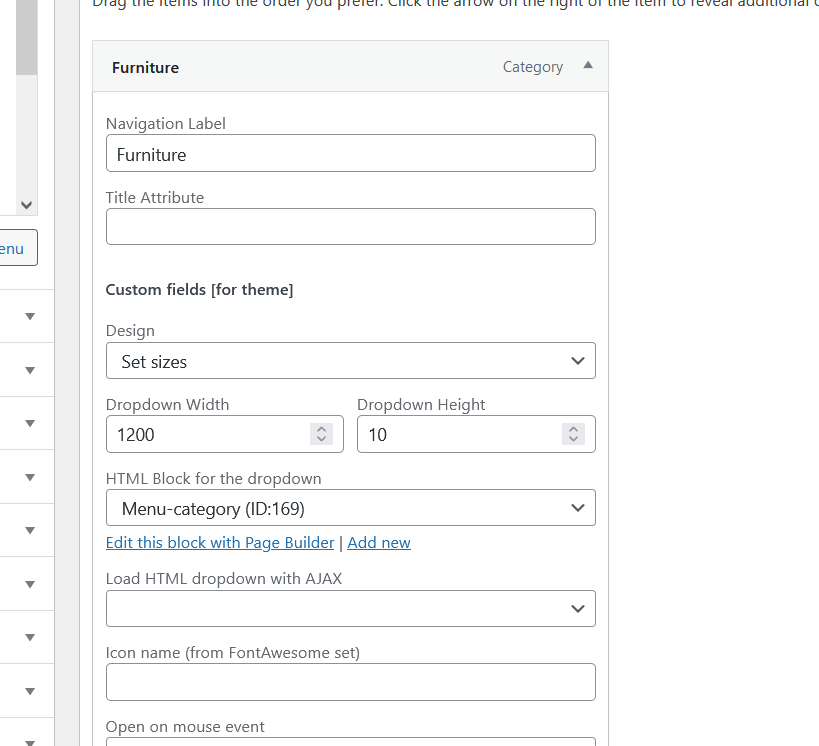Image resolution: width=819 pixels, height=746 pixels.
Task: Collapse the Furniture menu item arrow
Action: coord(588,66)
